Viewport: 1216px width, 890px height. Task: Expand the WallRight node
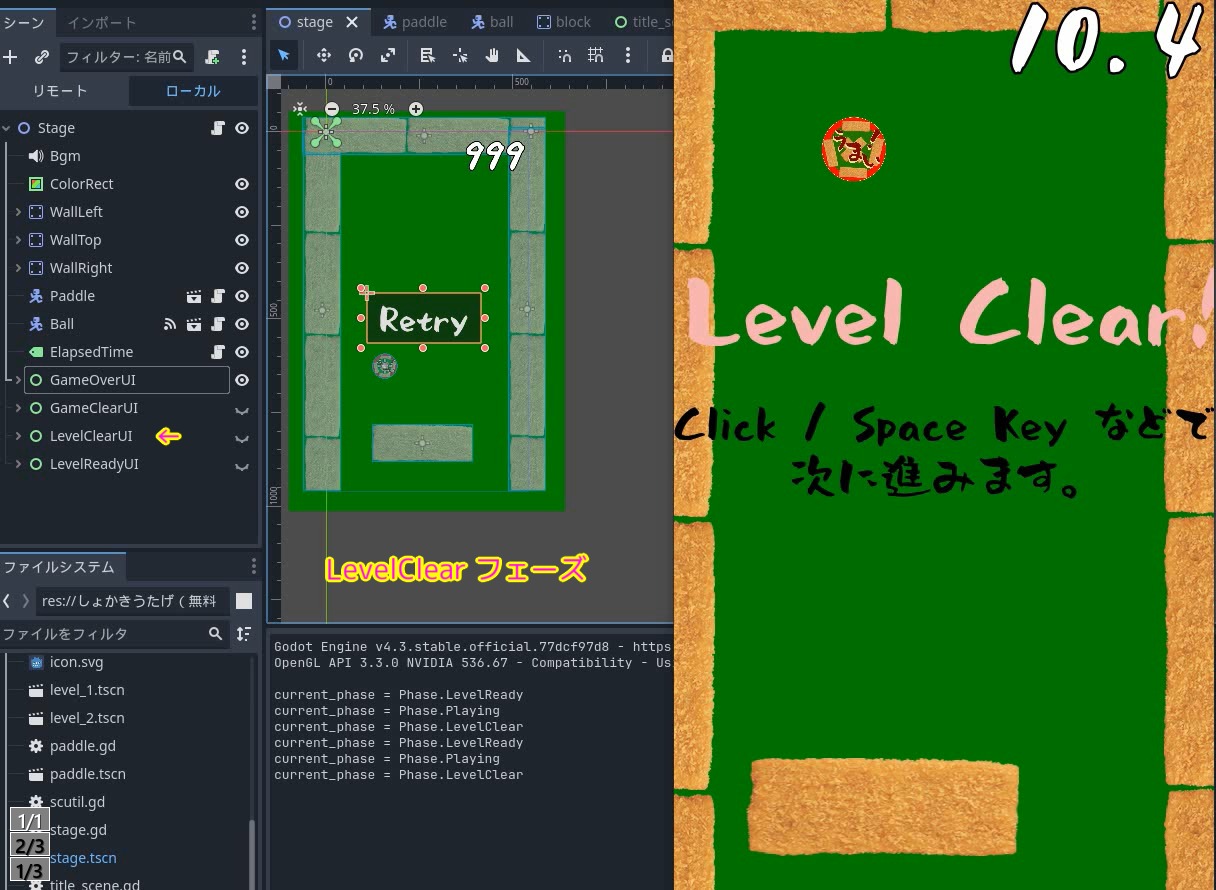[18, 268]
